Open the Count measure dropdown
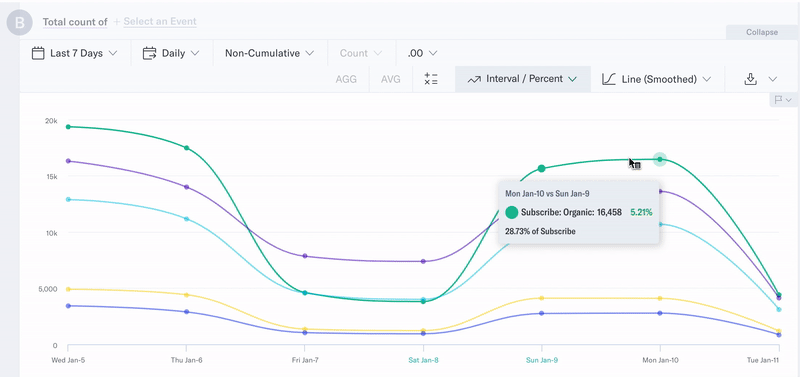This screenshot has width=800, height=377. [361, 53]
